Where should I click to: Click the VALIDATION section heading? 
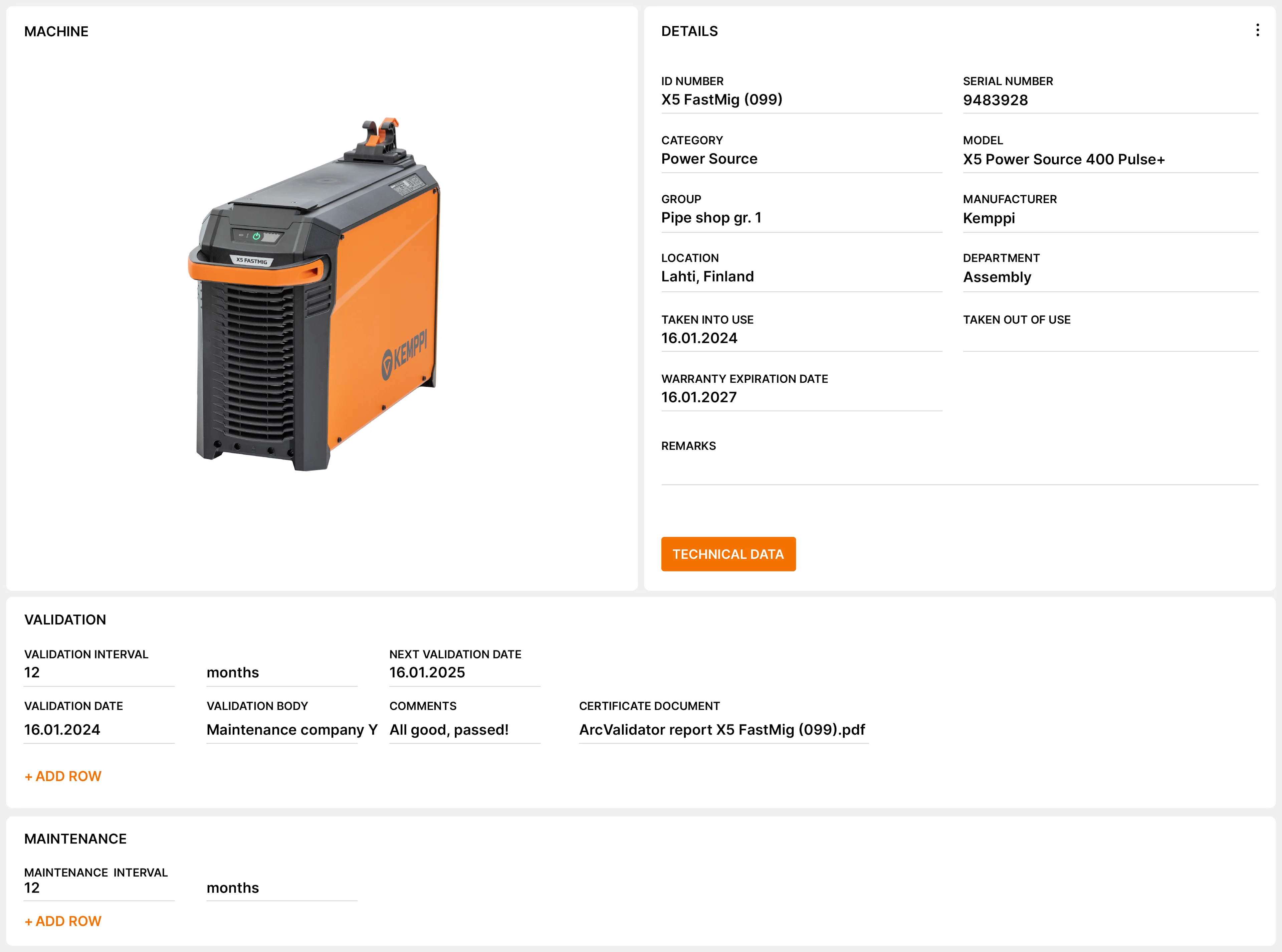pyautogui.click(x=65, y=619)
